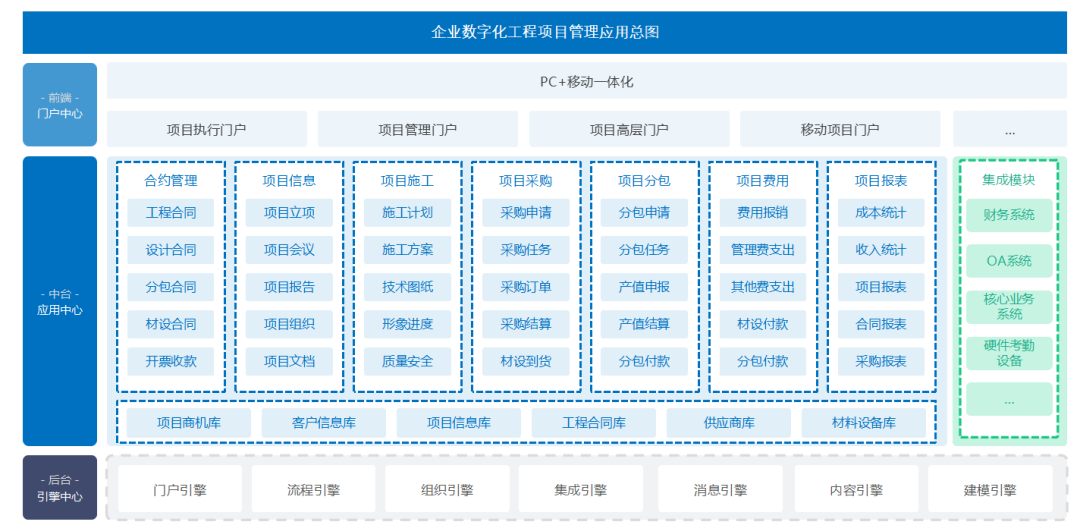1080x525 pixels.
Task: Select the 分包合同 module
Action: coord(171,287)
